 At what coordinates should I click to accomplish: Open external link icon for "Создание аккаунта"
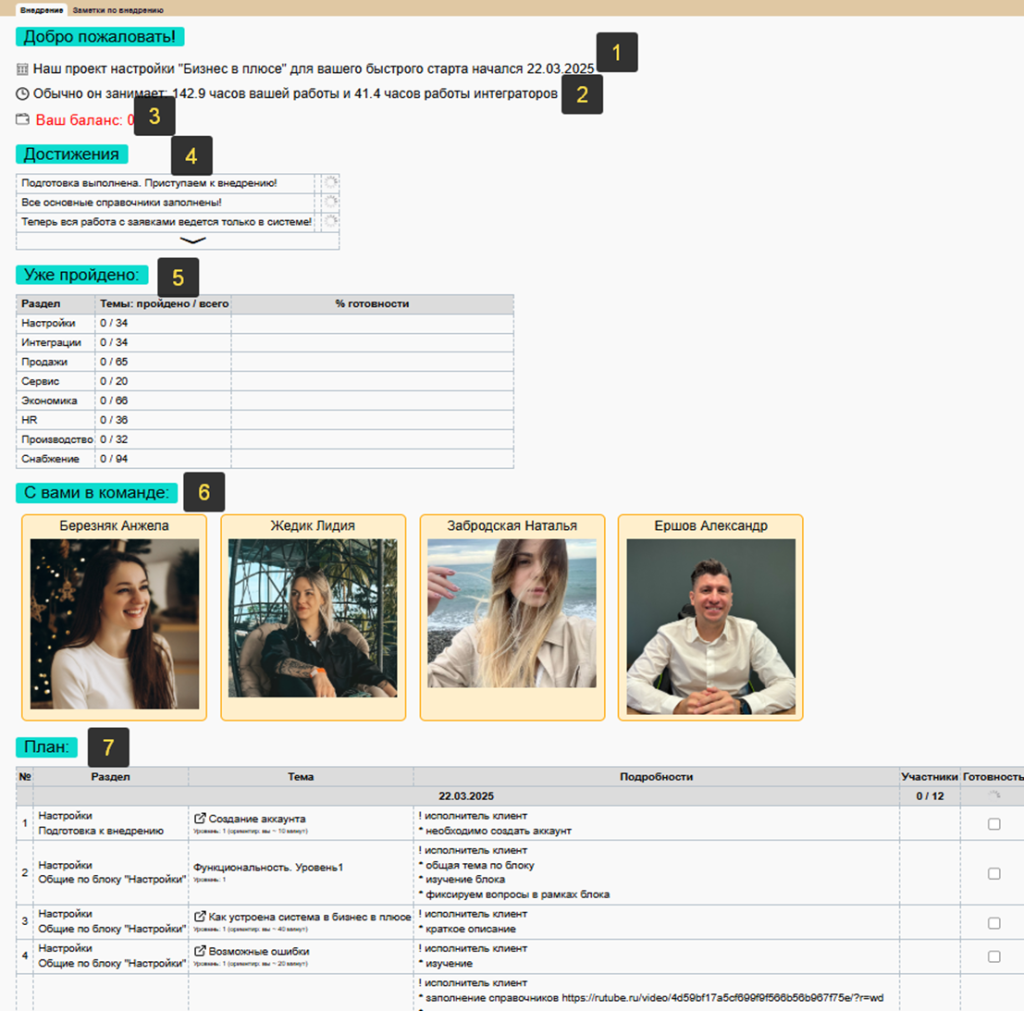tap(199, 819)
